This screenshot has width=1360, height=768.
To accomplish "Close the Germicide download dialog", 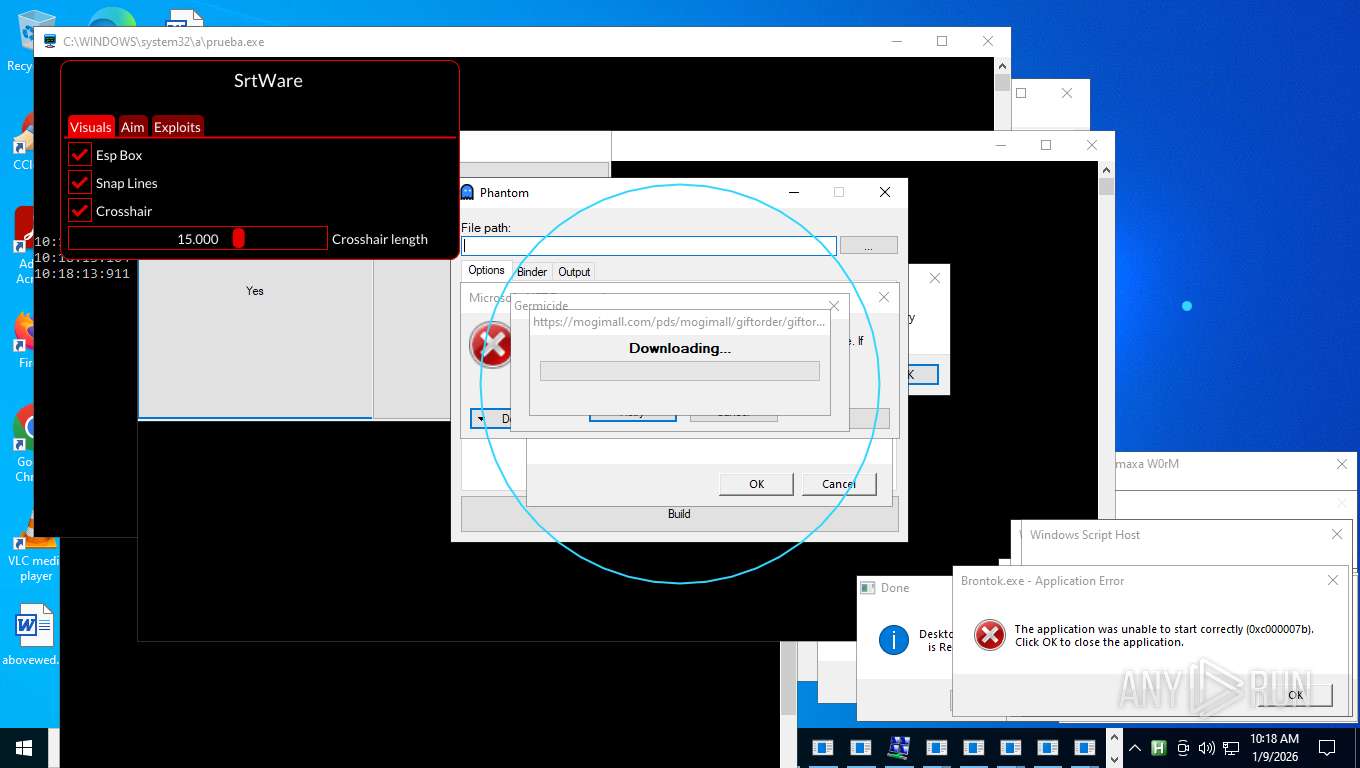I will [834, 306].
